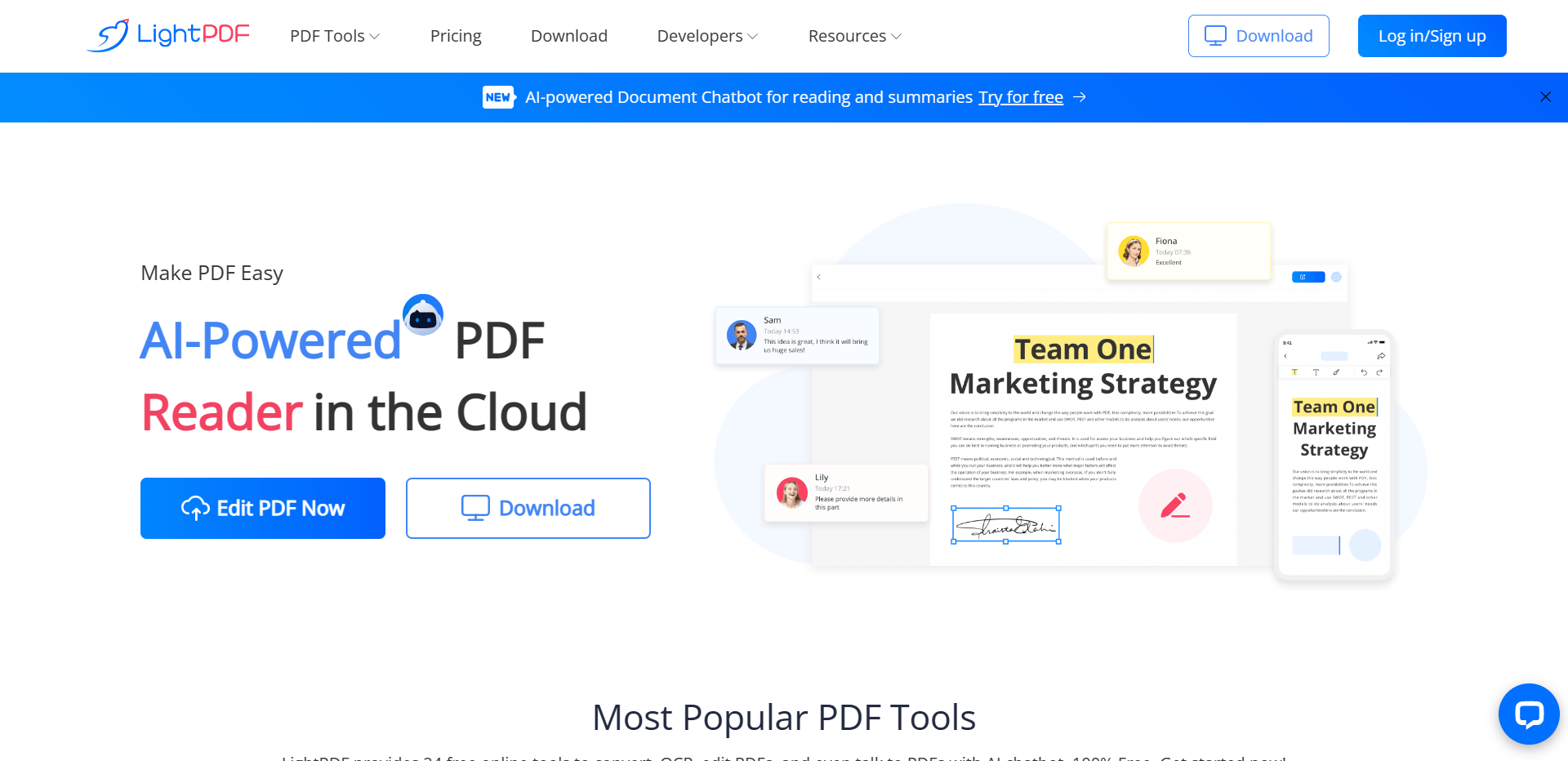Expand the PDF Tools dropdown menu
This screenshot has width=1568, height=761.
335,36
